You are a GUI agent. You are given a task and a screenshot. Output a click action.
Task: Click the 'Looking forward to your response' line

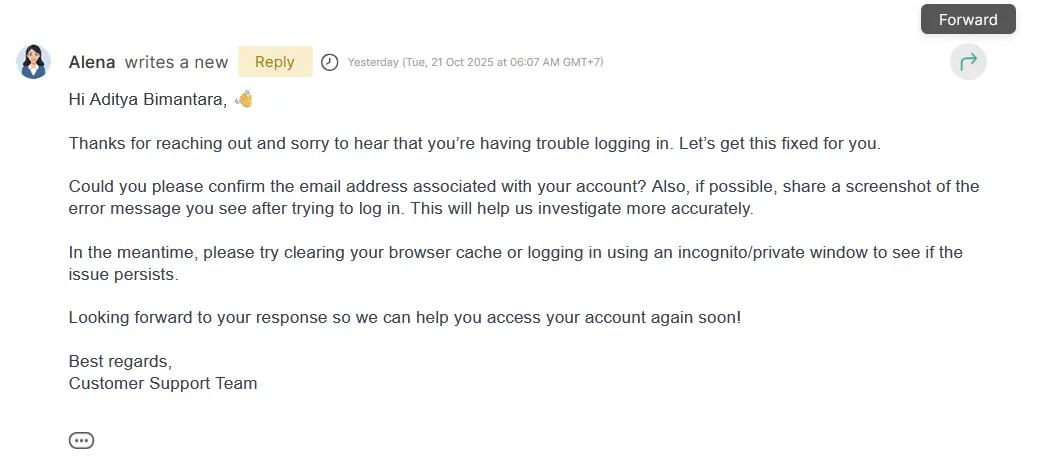[405, 318]
